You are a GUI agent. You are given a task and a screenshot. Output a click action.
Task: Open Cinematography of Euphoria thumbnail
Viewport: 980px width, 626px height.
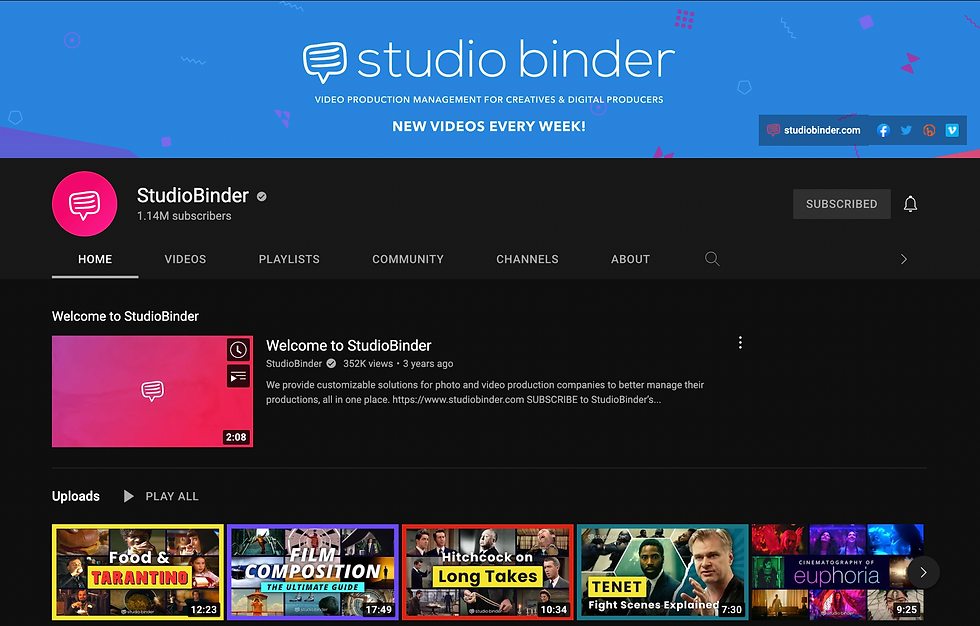[838, 572]
